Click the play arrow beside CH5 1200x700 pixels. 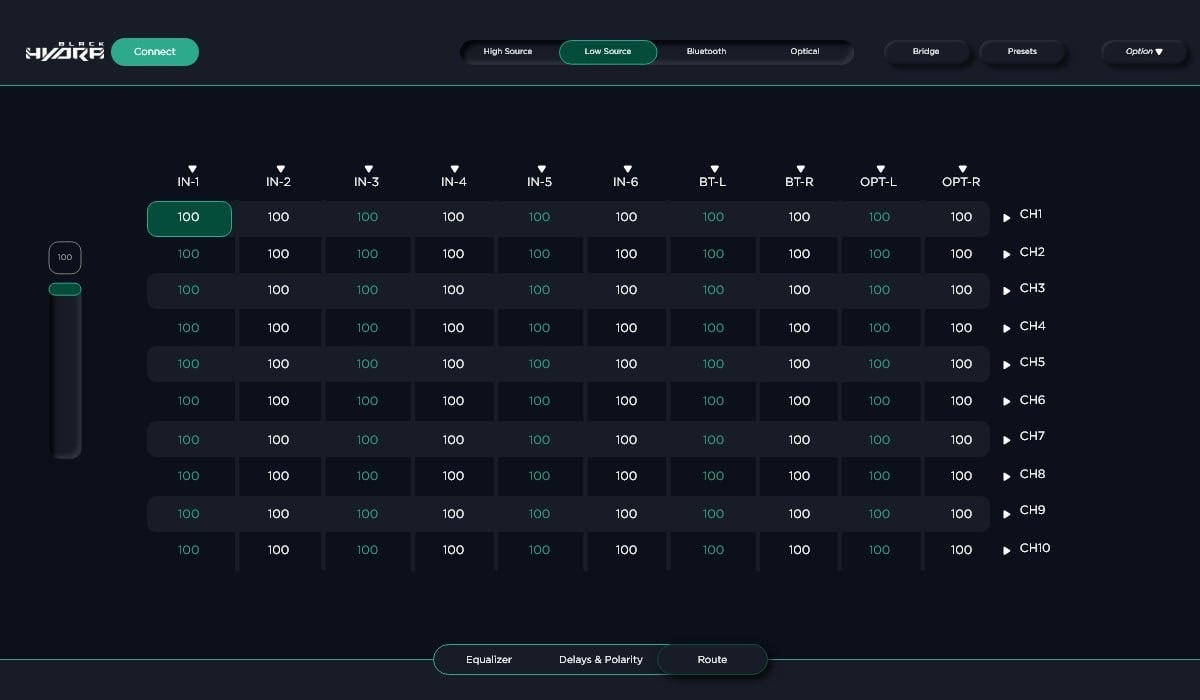1007,364
